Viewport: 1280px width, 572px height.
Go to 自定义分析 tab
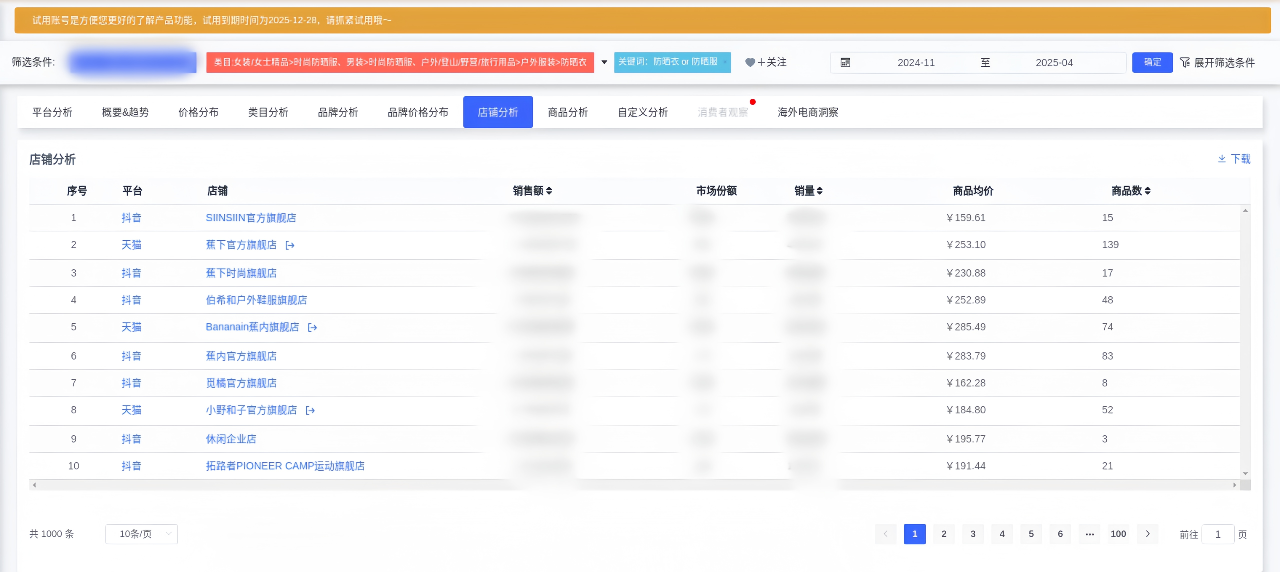(643, 112)
